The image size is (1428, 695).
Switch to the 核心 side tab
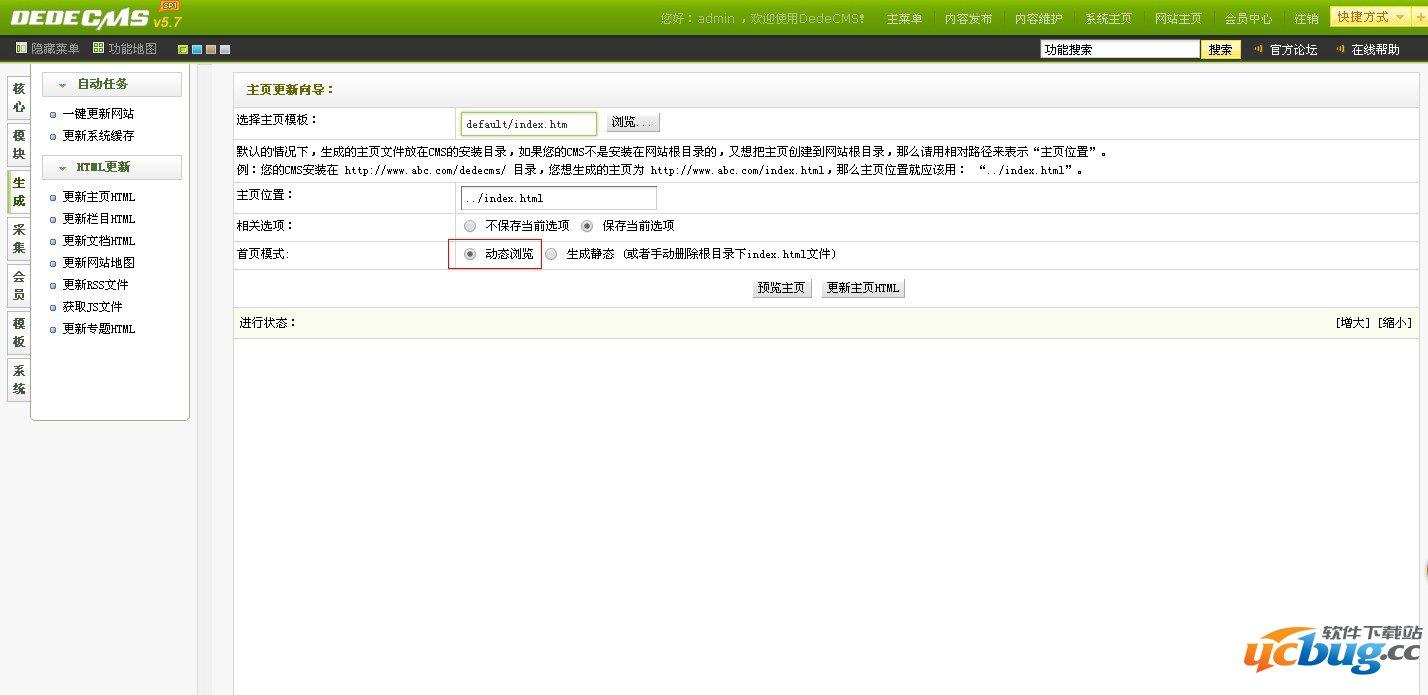(19, 98)
